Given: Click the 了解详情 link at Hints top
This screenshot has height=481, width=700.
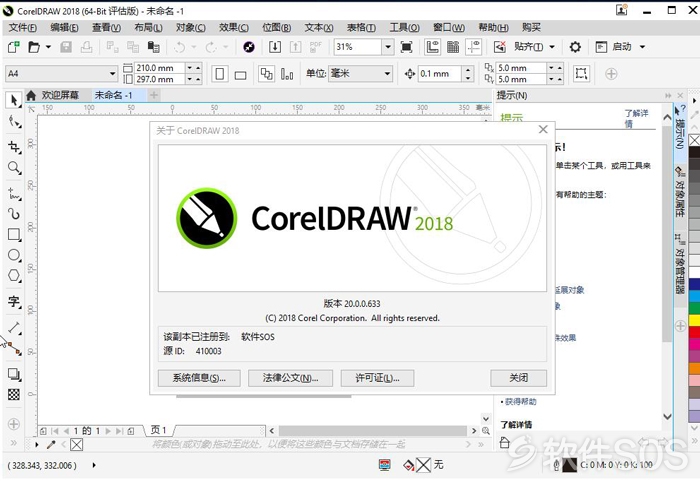Looking at the screenshot, I should point(636,118).
